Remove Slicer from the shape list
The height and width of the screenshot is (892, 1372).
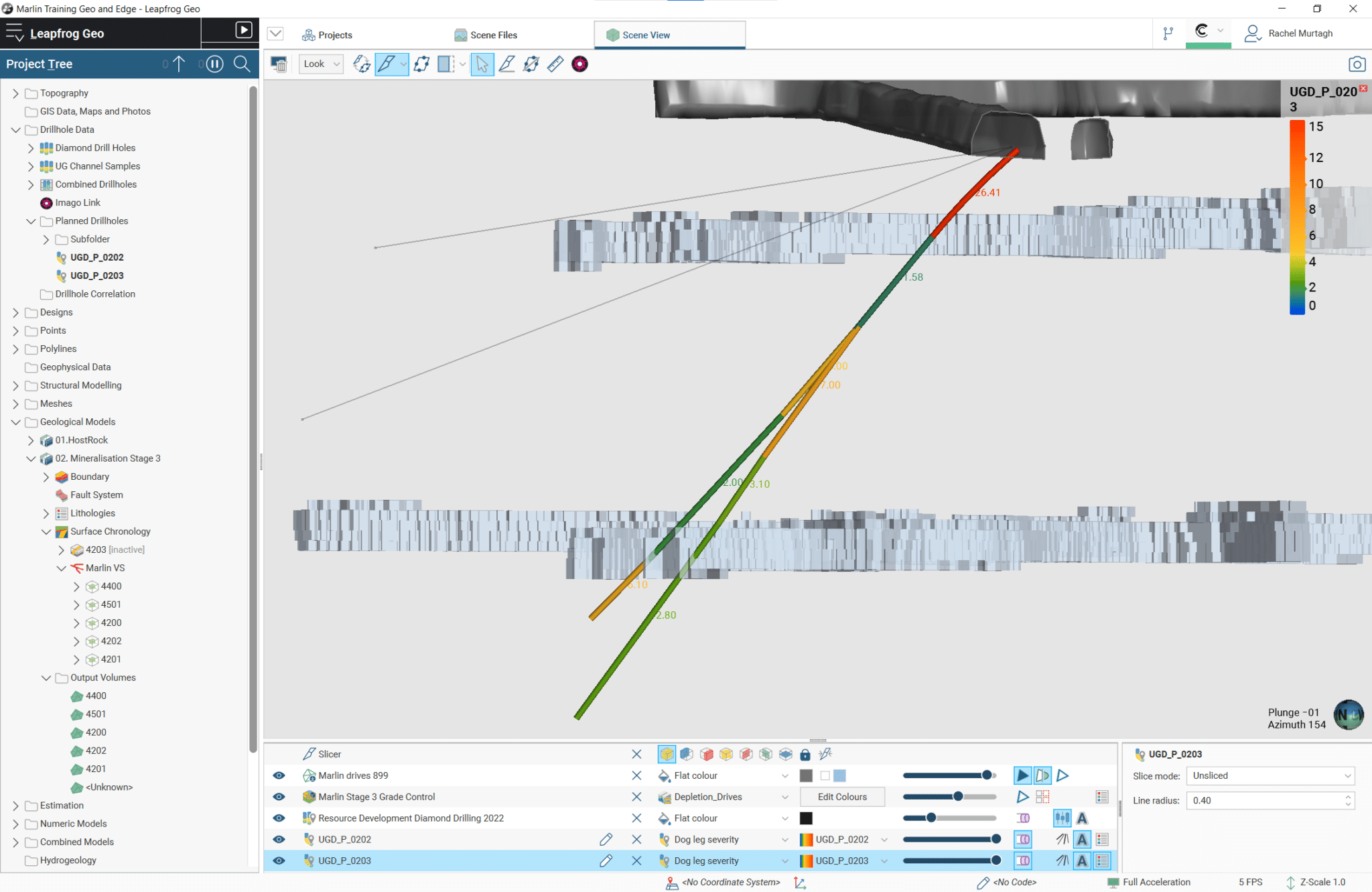(636, 755)
